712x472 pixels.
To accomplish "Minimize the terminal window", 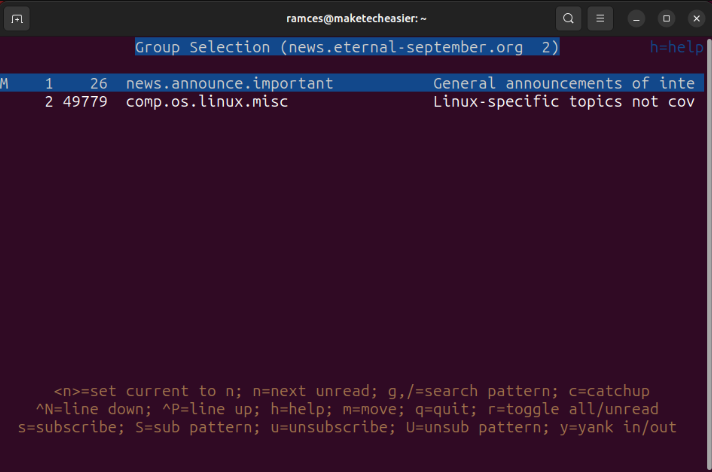I will coord(636,19).
